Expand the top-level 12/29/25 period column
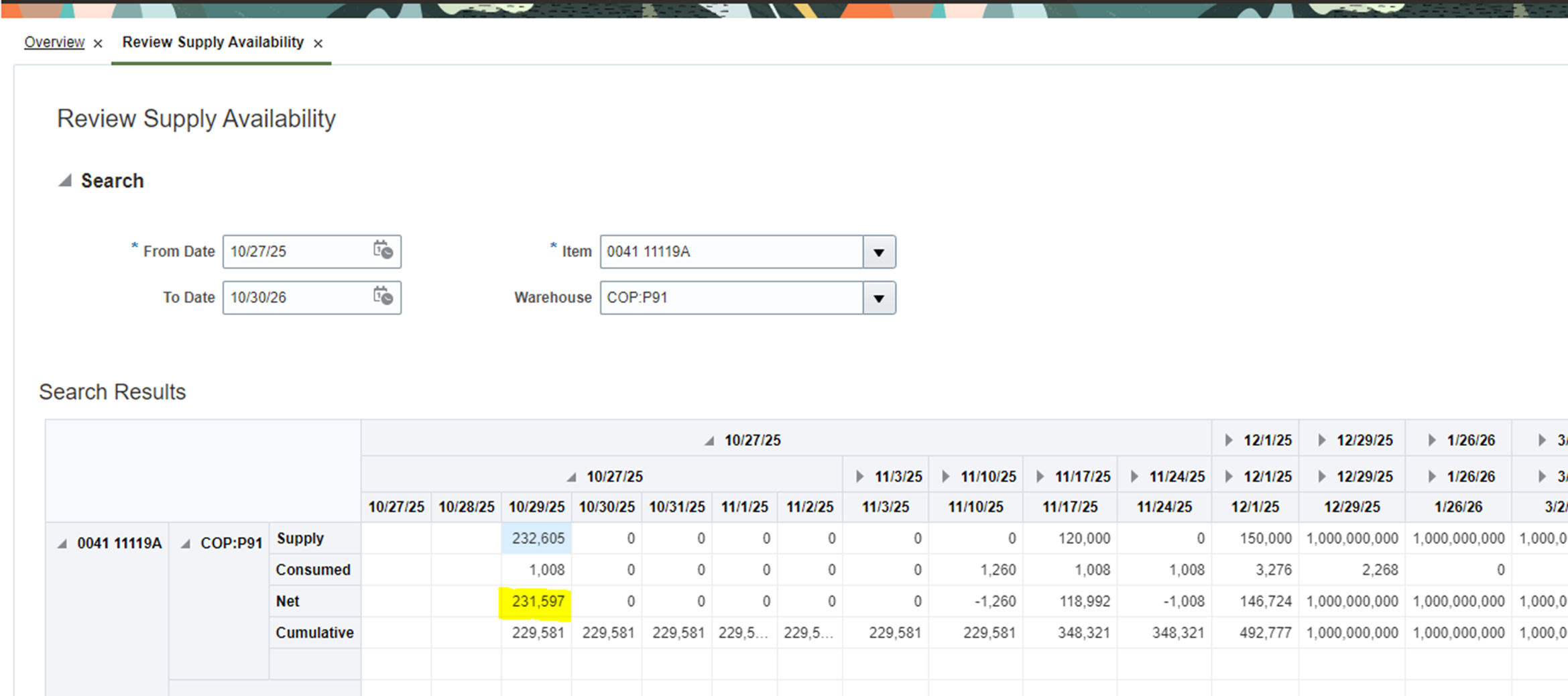Image resolution: width=1568 pixels, height=696 pixels. coord(1322,441)
